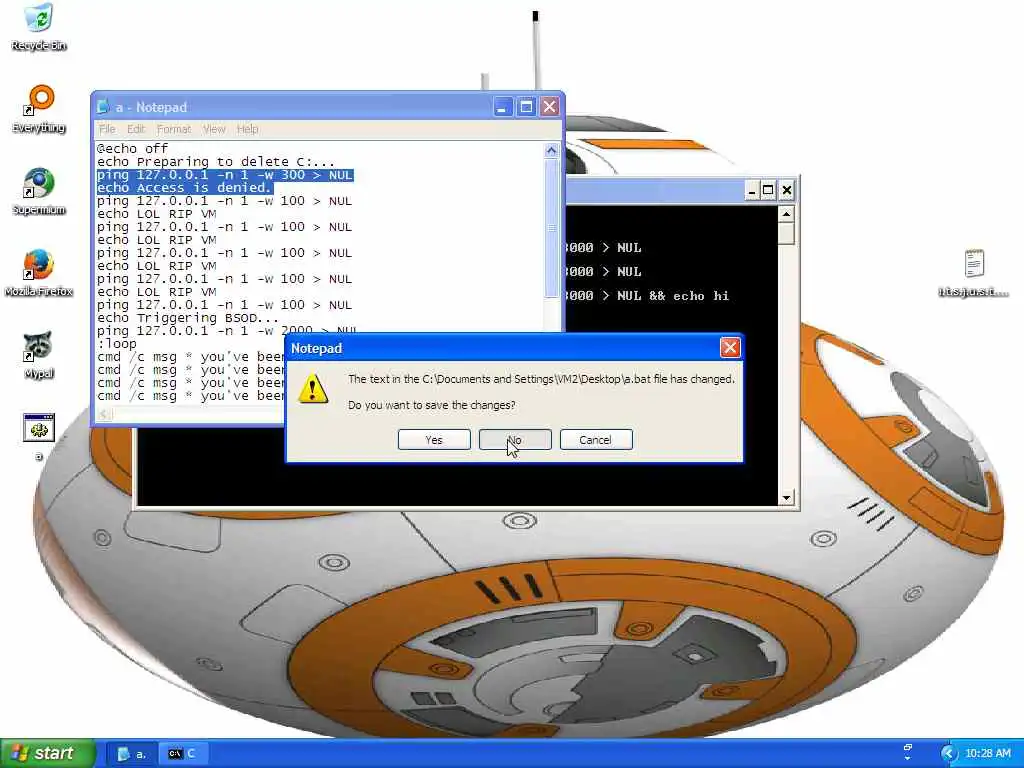Select the a batch file icon on desktop

coord(39,436)
